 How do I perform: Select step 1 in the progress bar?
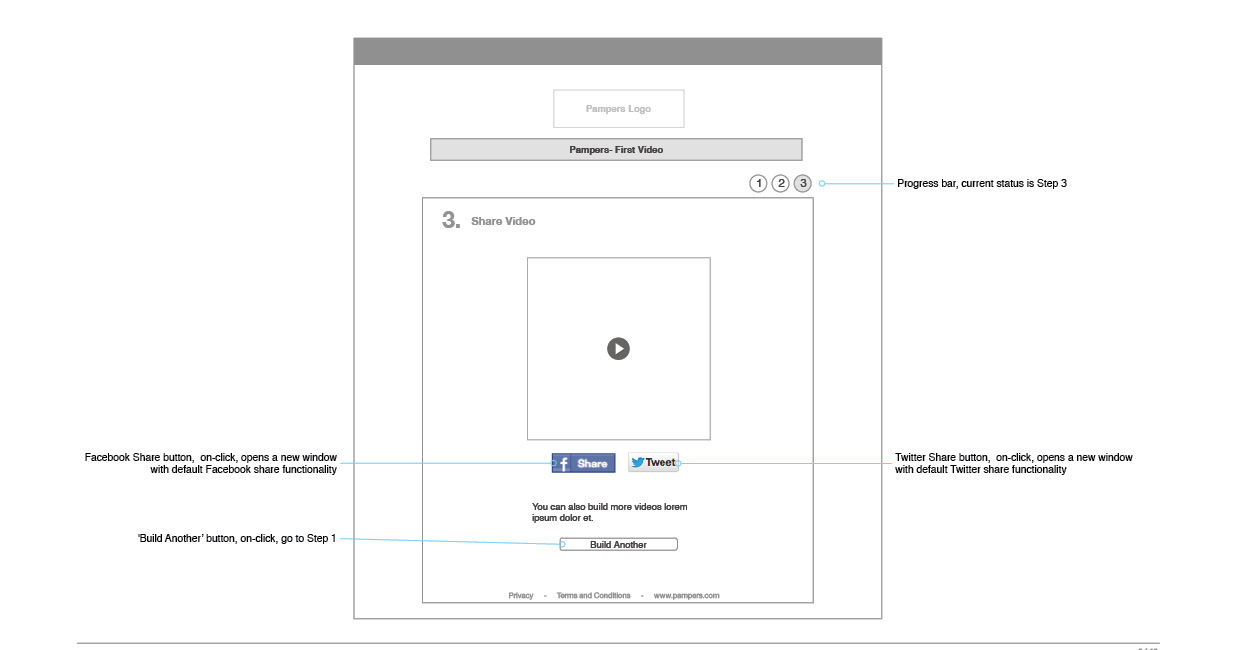(x=759, y=183)
